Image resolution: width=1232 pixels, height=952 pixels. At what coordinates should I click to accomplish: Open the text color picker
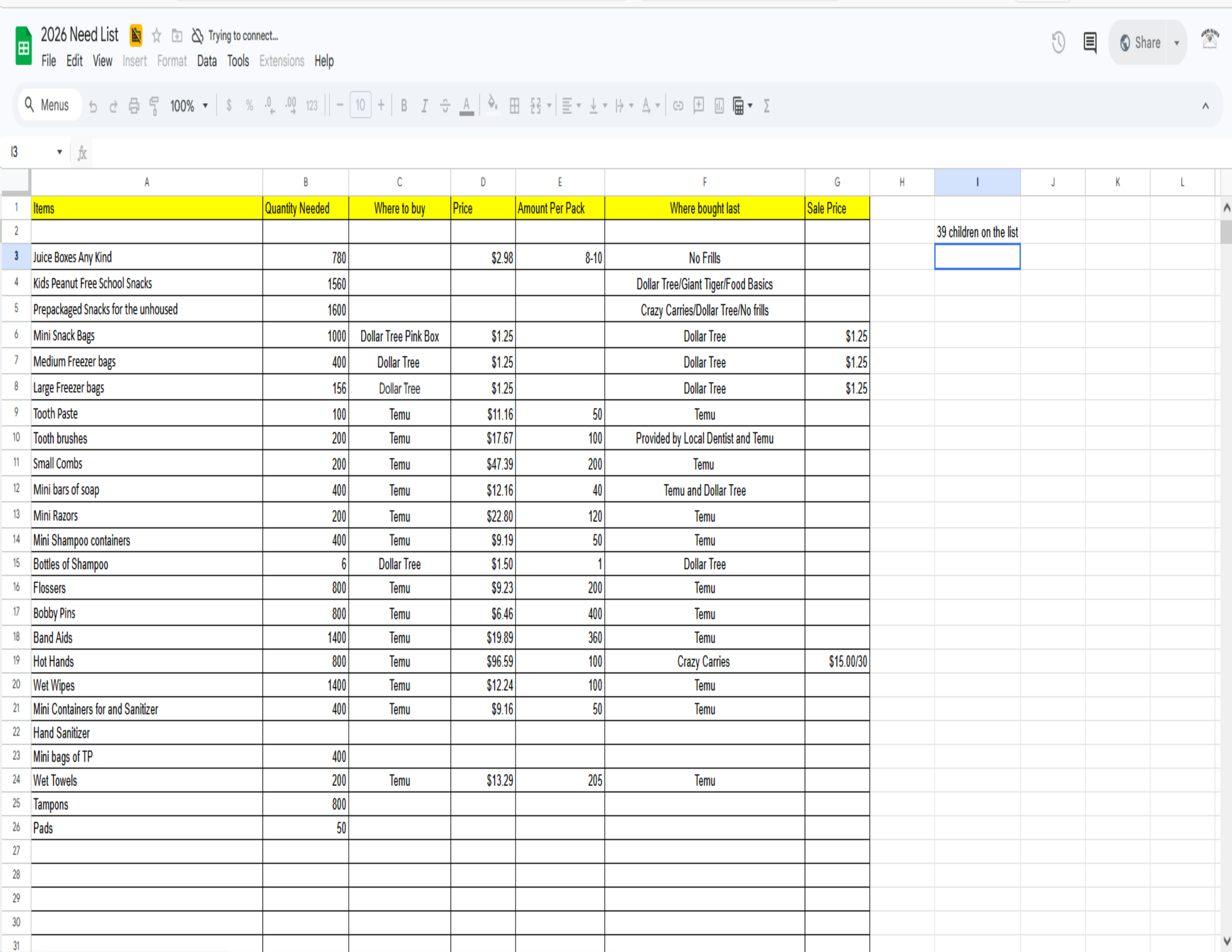click(x=467, y=105)
